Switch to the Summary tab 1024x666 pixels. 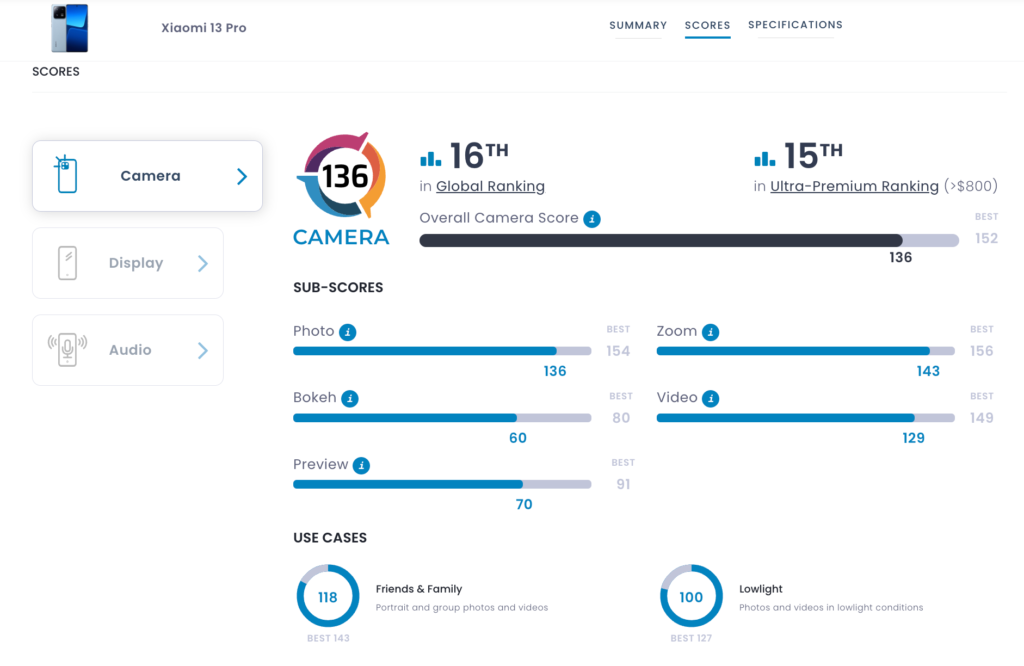click(638, 25)
